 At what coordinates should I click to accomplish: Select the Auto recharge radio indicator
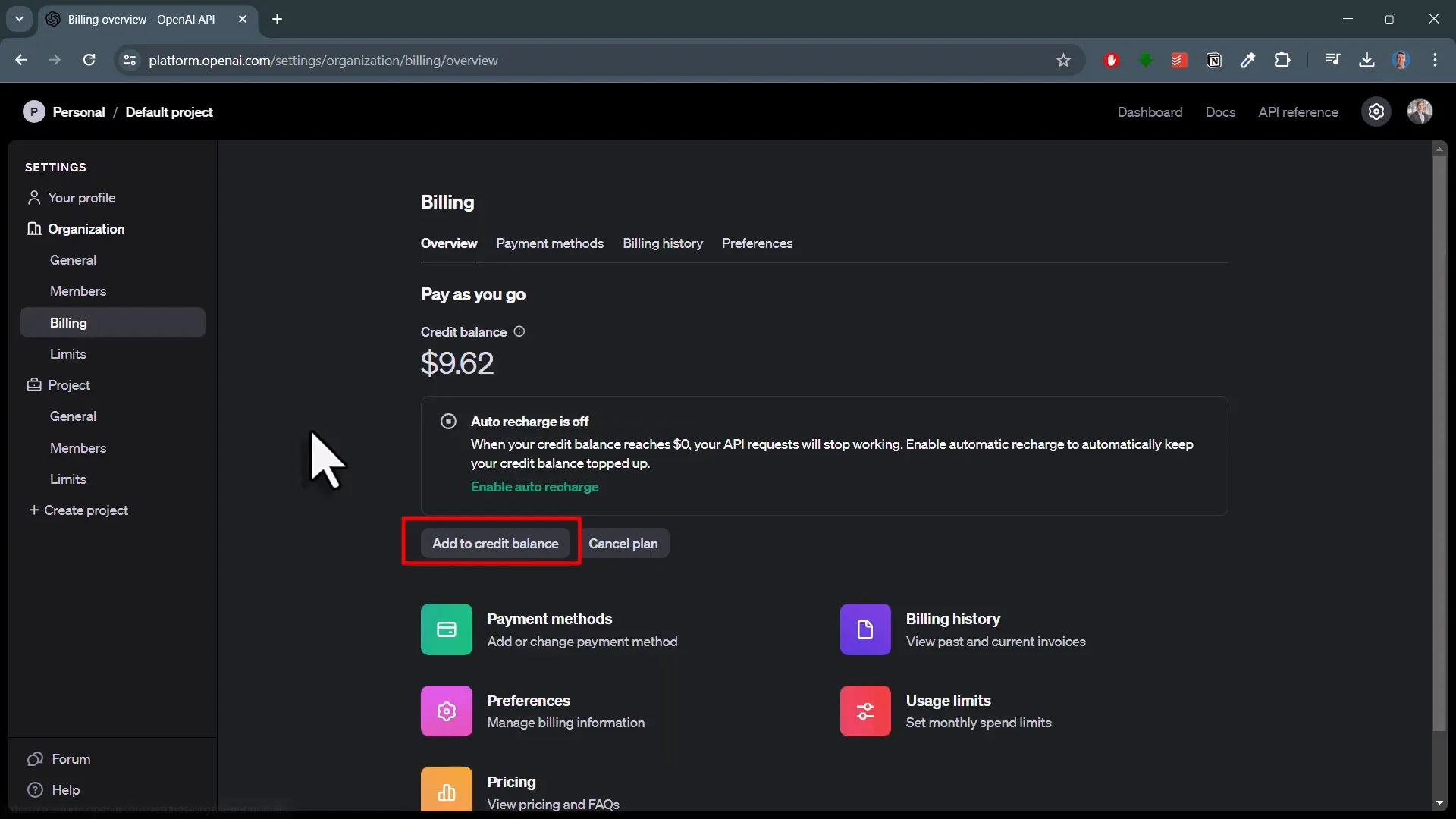pos(448,421)
